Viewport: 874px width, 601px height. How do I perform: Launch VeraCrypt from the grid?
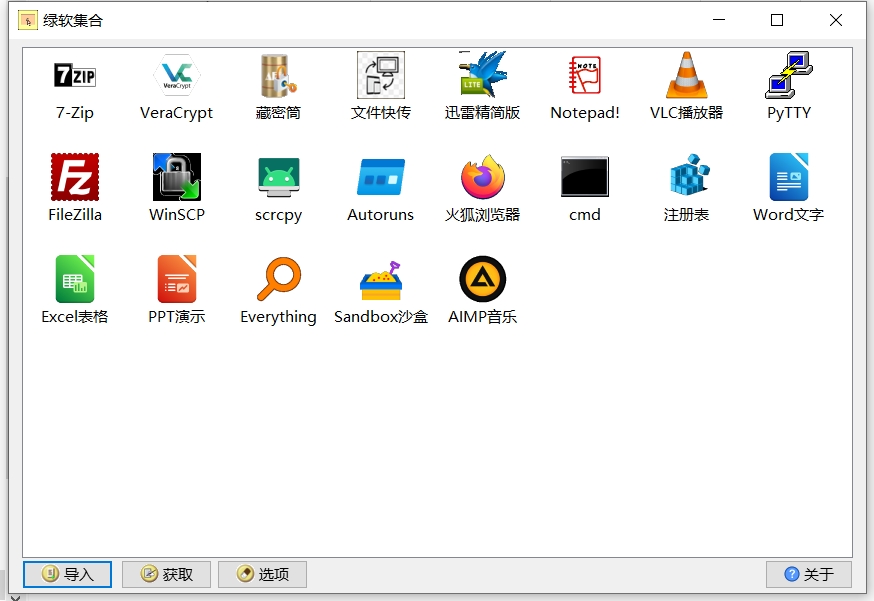pyautogui.click(x=177, y=75)
